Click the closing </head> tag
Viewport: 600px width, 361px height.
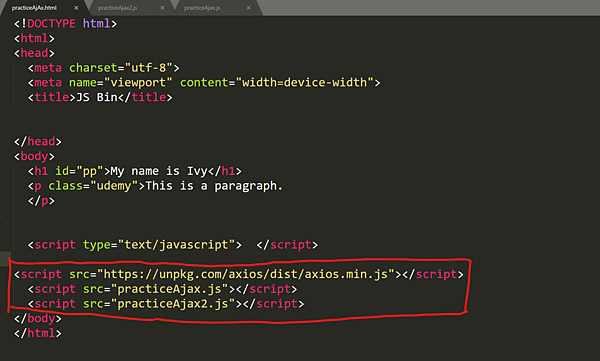pyautogui.click(x=38, y=142)
